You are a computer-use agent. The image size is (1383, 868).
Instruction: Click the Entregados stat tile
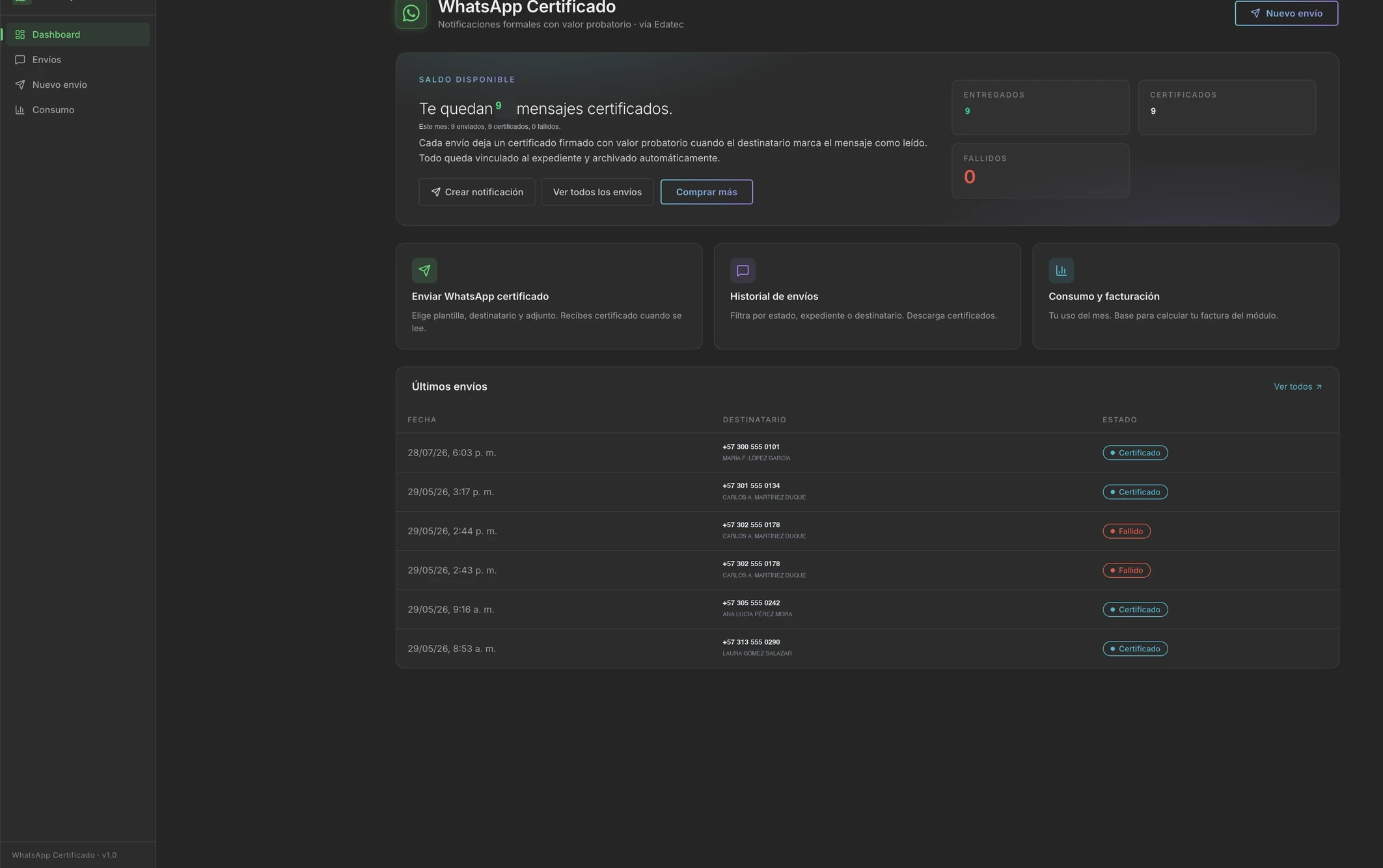point(1041,107)
